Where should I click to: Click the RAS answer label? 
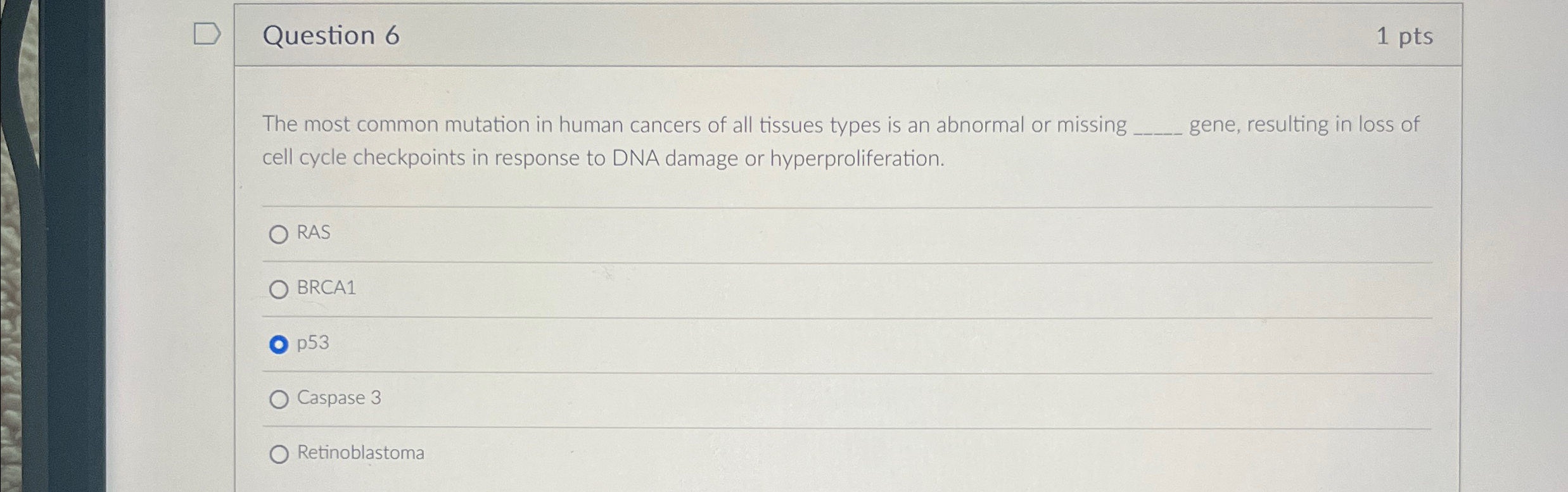point(313,233)
